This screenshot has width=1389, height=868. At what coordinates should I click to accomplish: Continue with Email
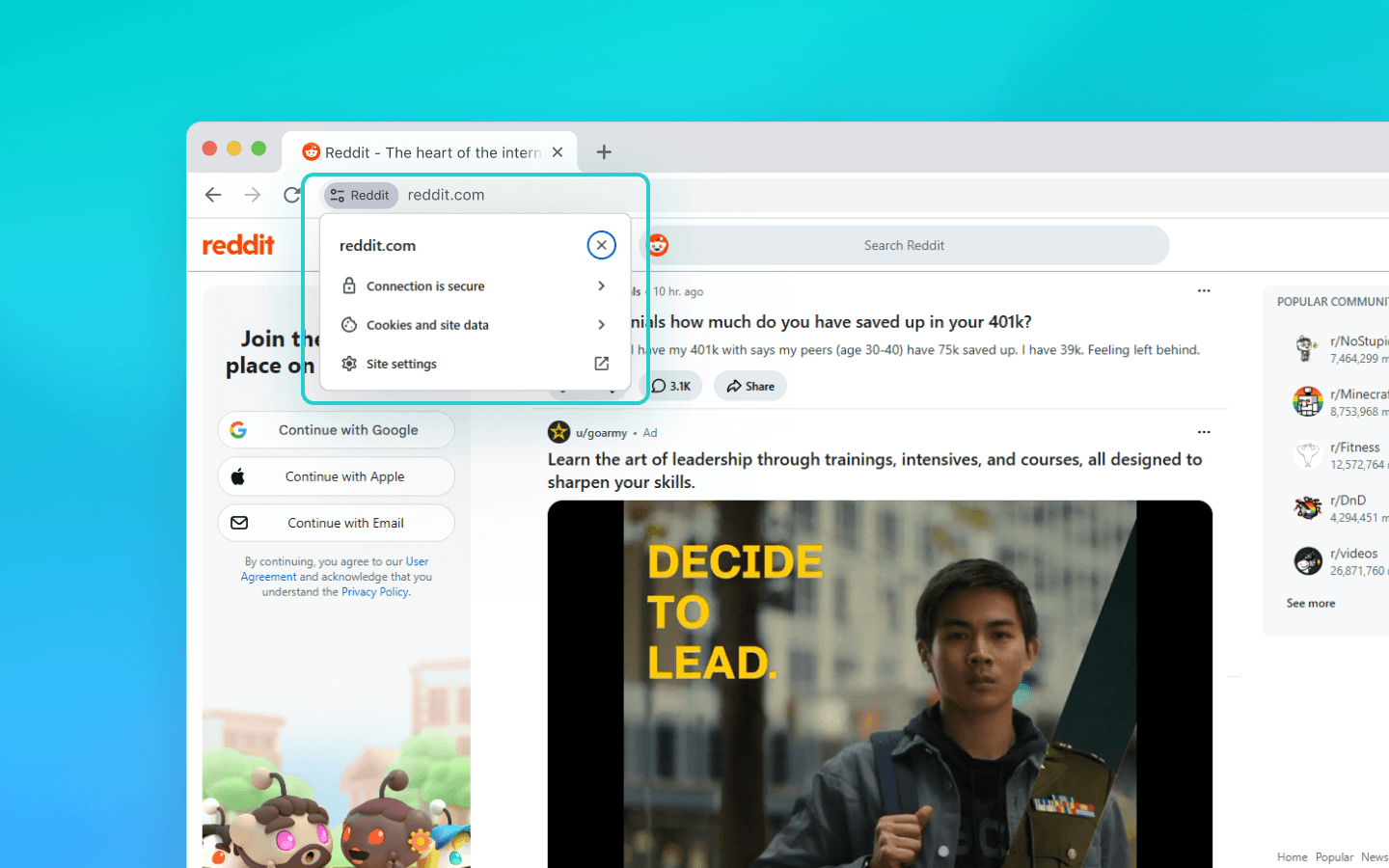point(337,523)
